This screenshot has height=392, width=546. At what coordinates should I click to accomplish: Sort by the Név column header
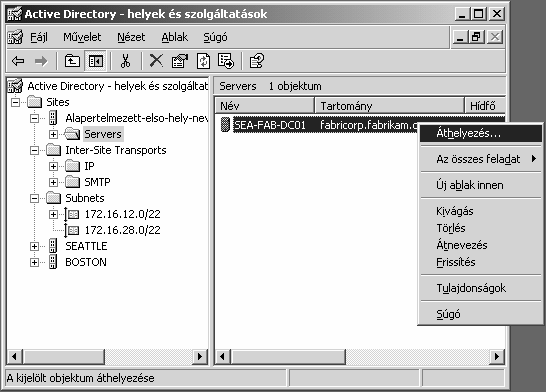pyautogui.click(x=265, y=105)
